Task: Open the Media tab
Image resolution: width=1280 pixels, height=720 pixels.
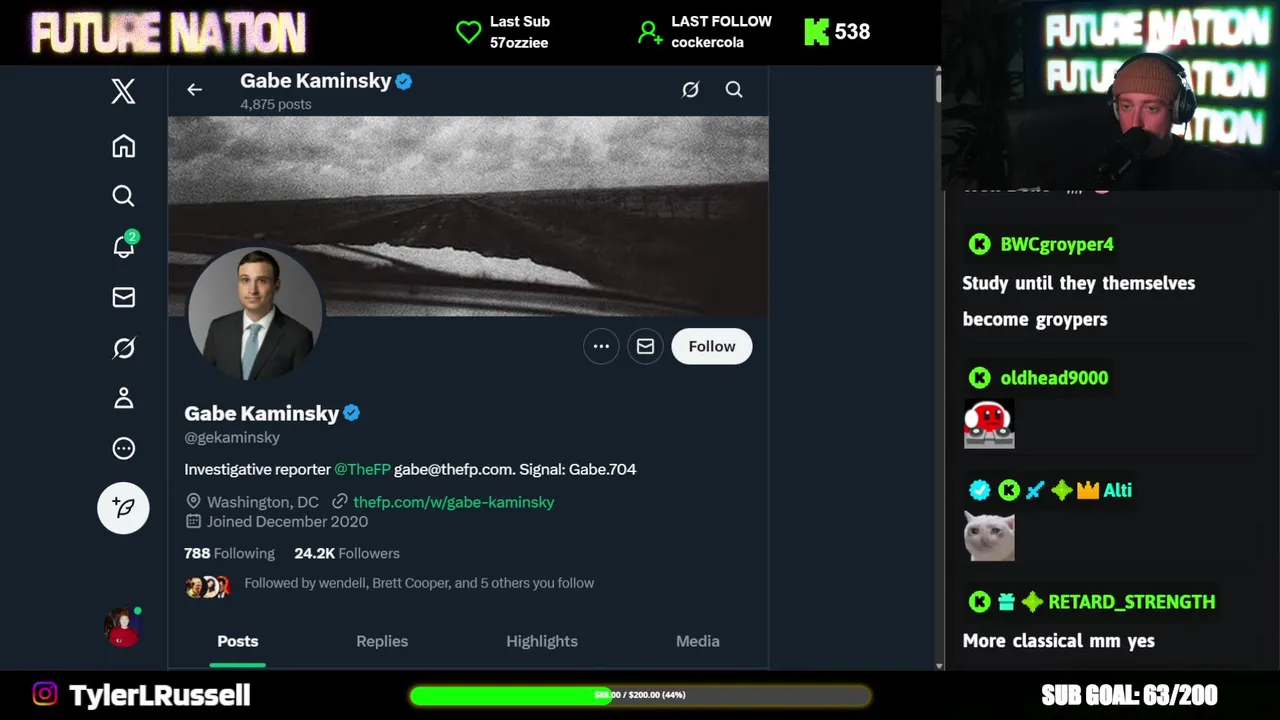Action: (698, 641)
